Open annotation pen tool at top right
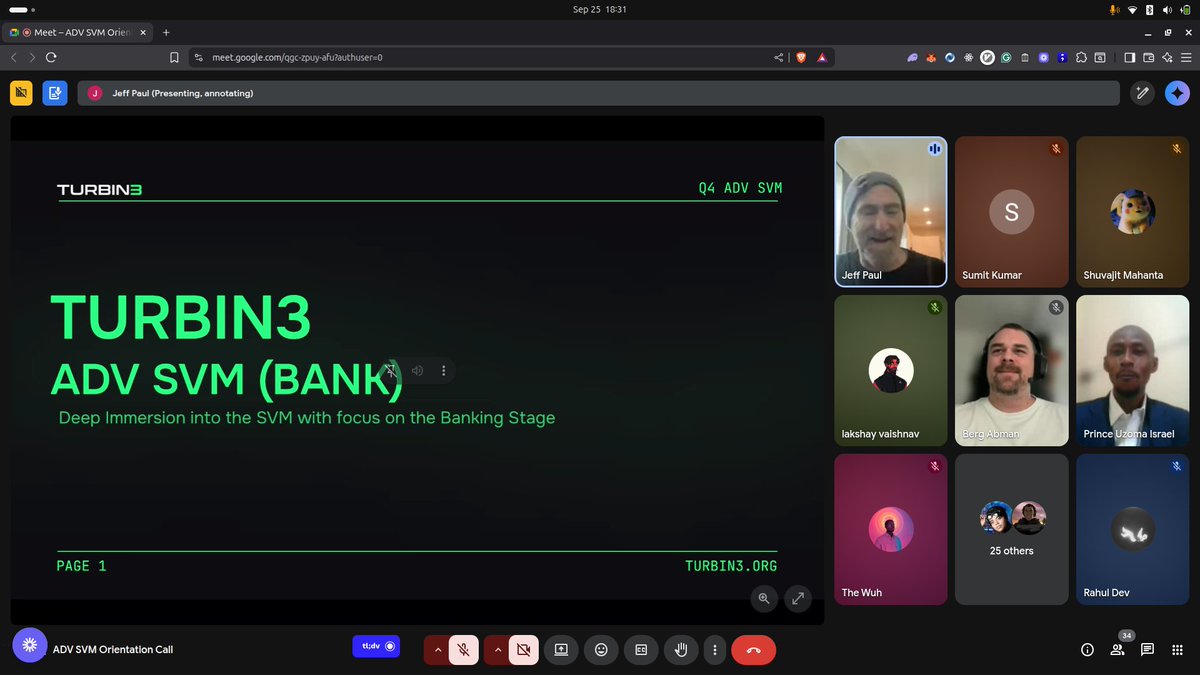 point(1142,93)
